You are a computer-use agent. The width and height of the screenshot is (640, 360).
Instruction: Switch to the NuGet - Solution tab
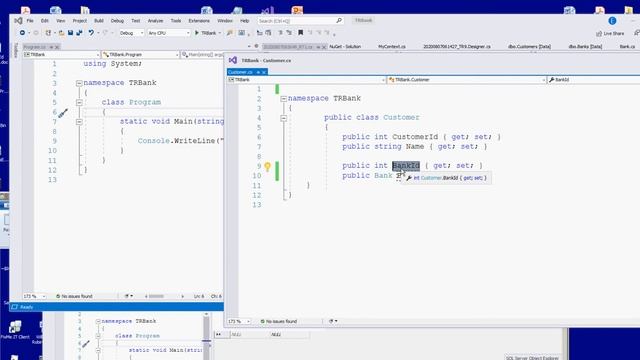coord(345,47)
